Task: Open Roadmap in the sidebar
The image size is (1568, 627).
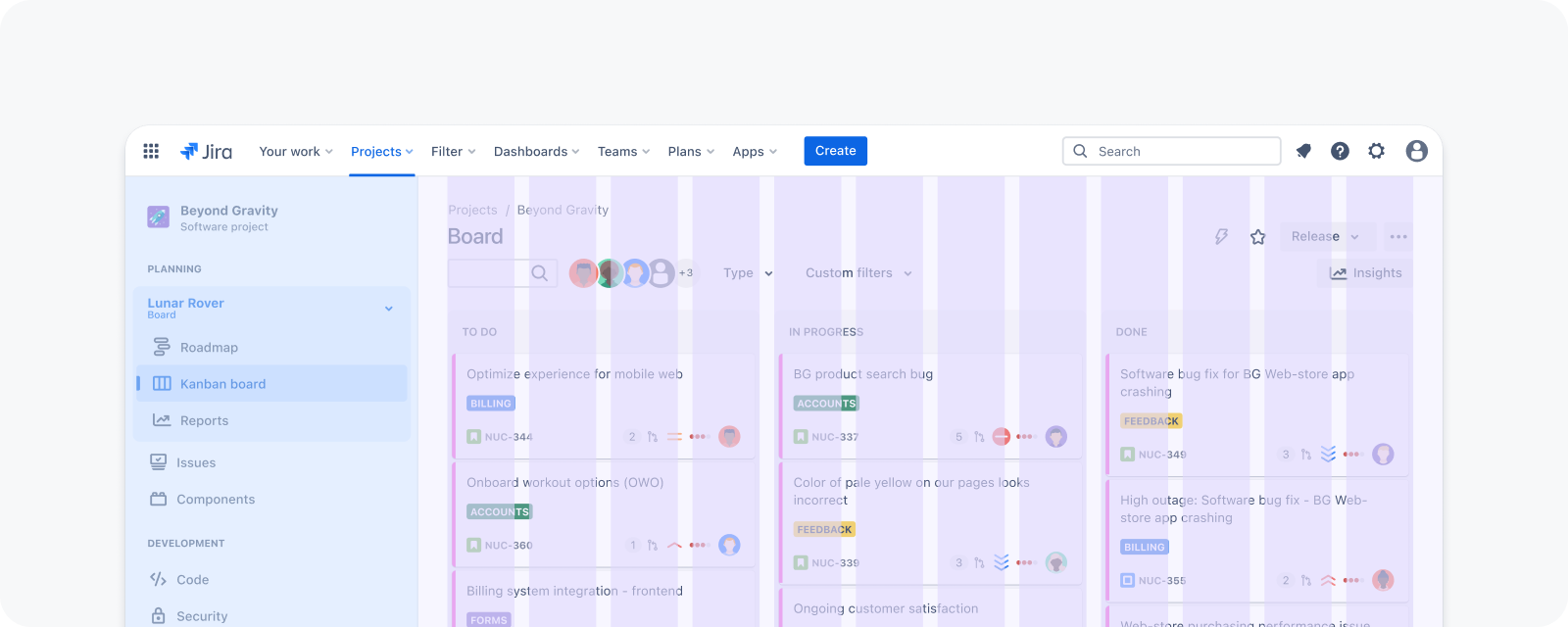Action: tap(272, 348)
